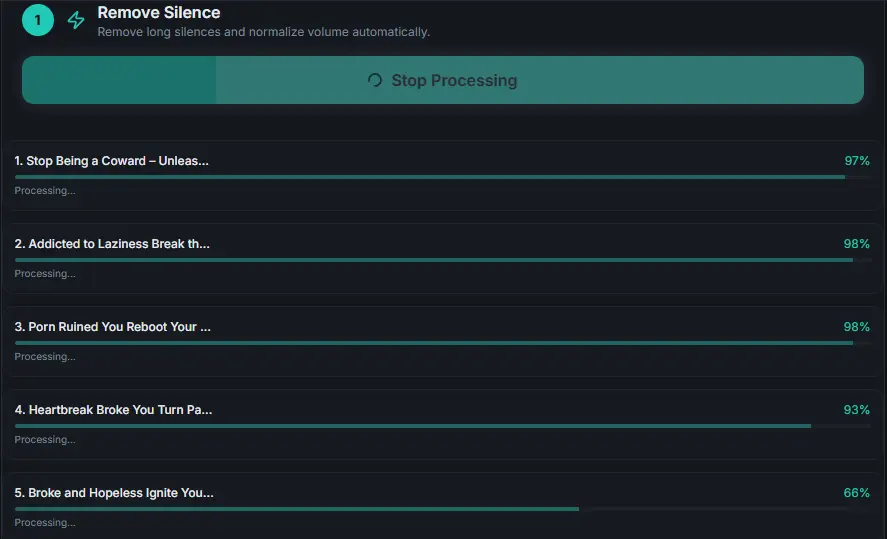The width and height of the screenshot is (887, 539).
Task: Click the 98% value for Addicted to Laziness
Action: point(856,244)
